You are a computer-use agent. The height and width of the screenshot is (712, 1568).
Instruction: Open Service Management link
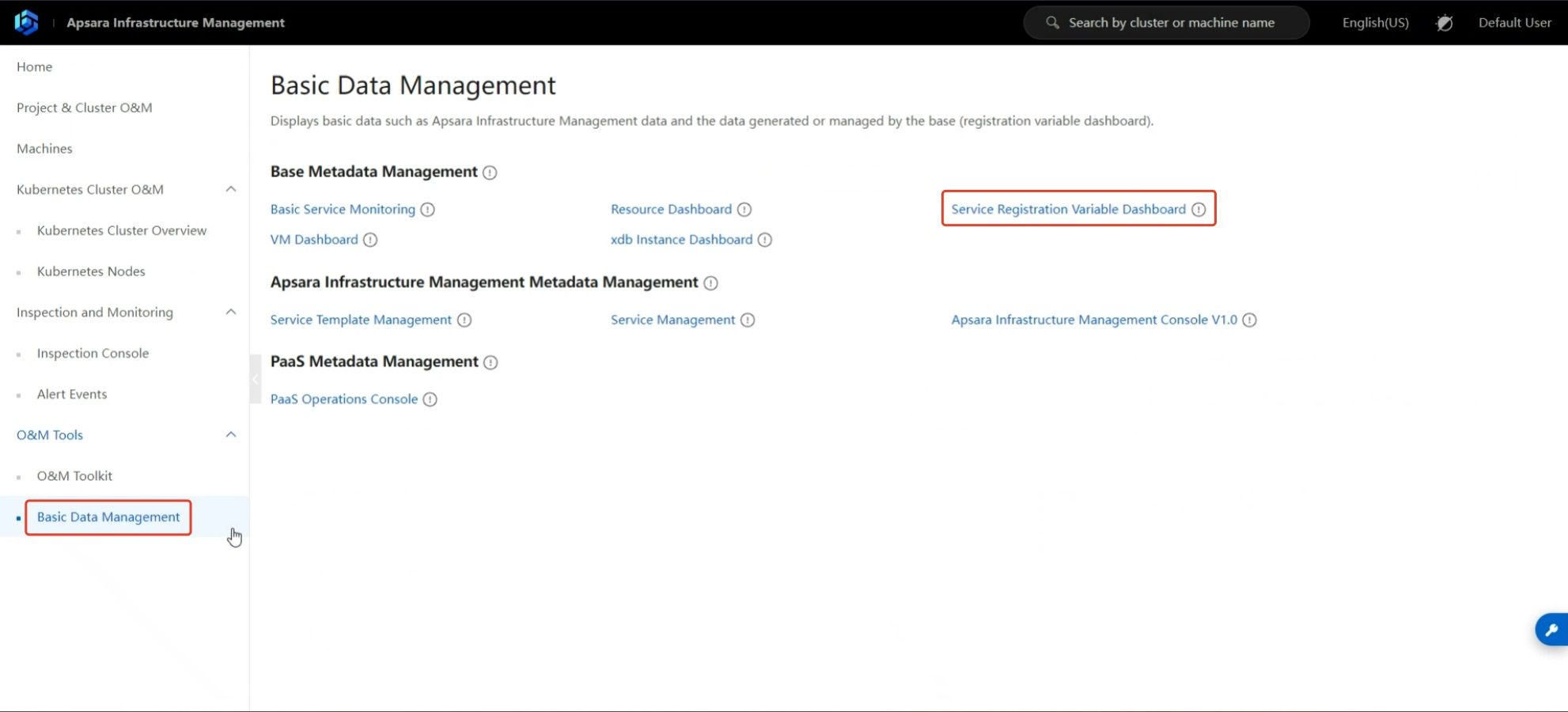pos(672,320)
